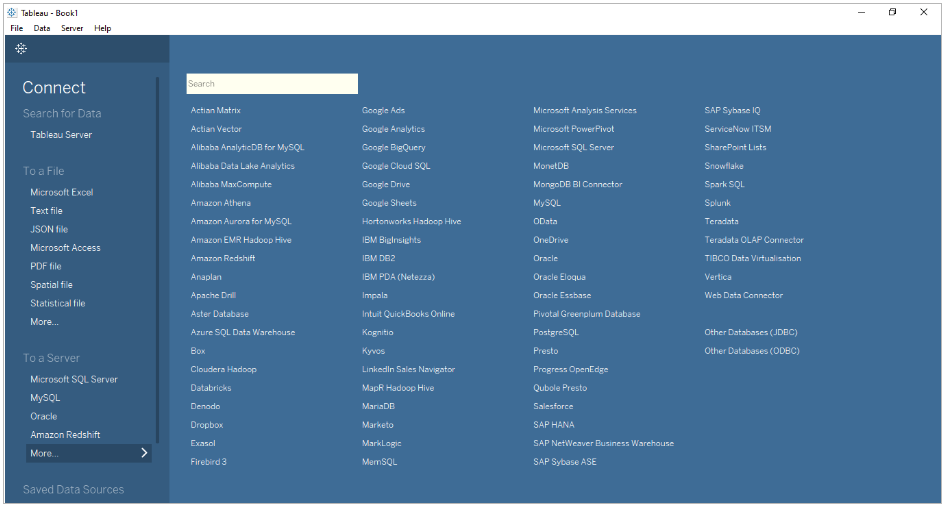Open the Data menu
Screen dimensions: 946x506
click(x=41, y=28)
